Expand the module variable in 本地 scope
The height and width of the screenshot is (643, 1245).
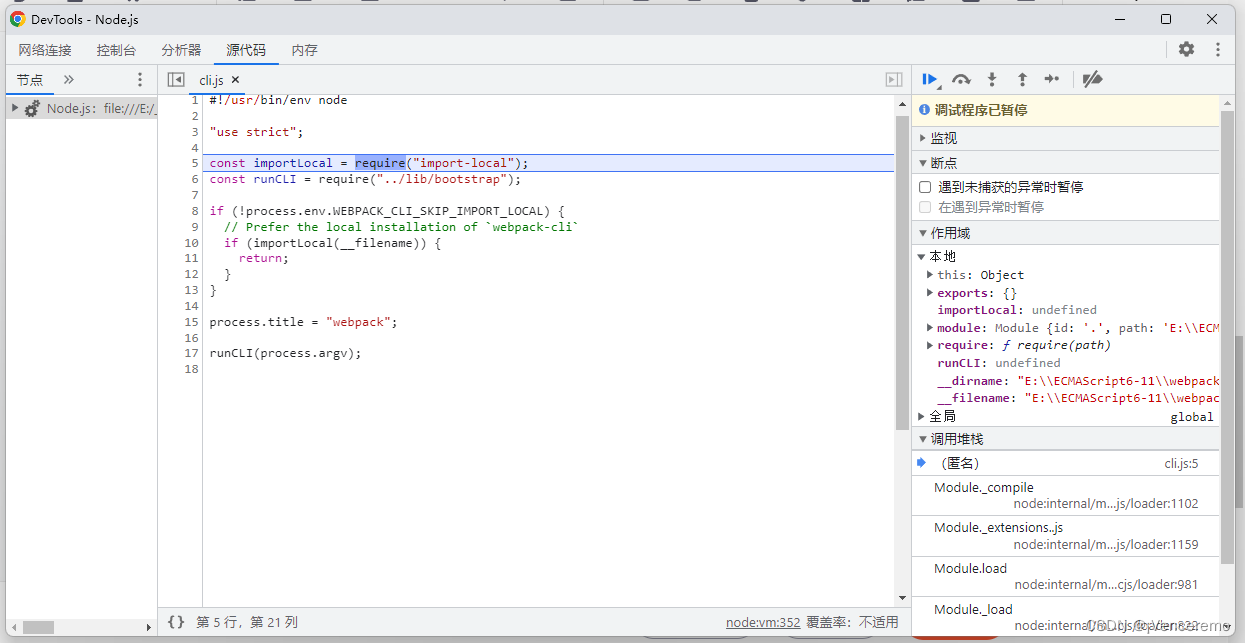point(930,327)
